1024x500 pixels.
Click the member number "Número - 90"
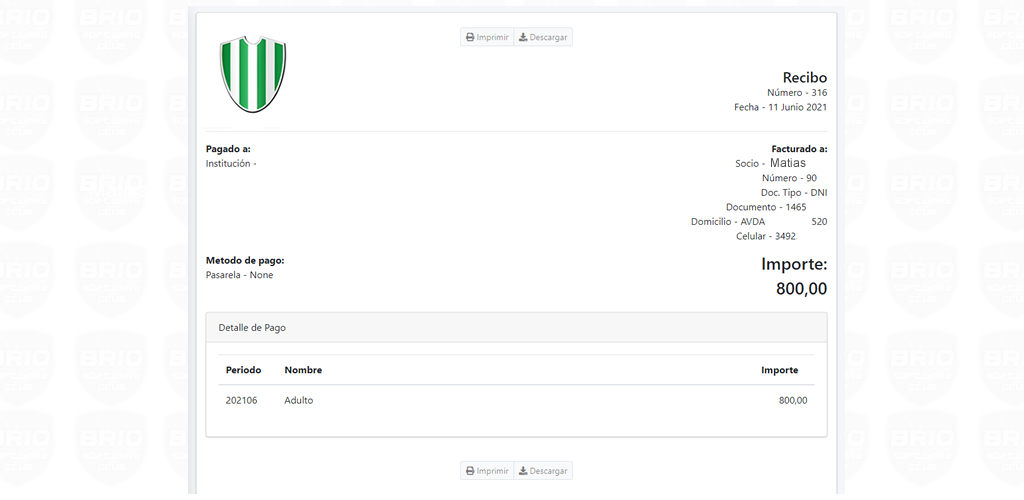[789, 178]
